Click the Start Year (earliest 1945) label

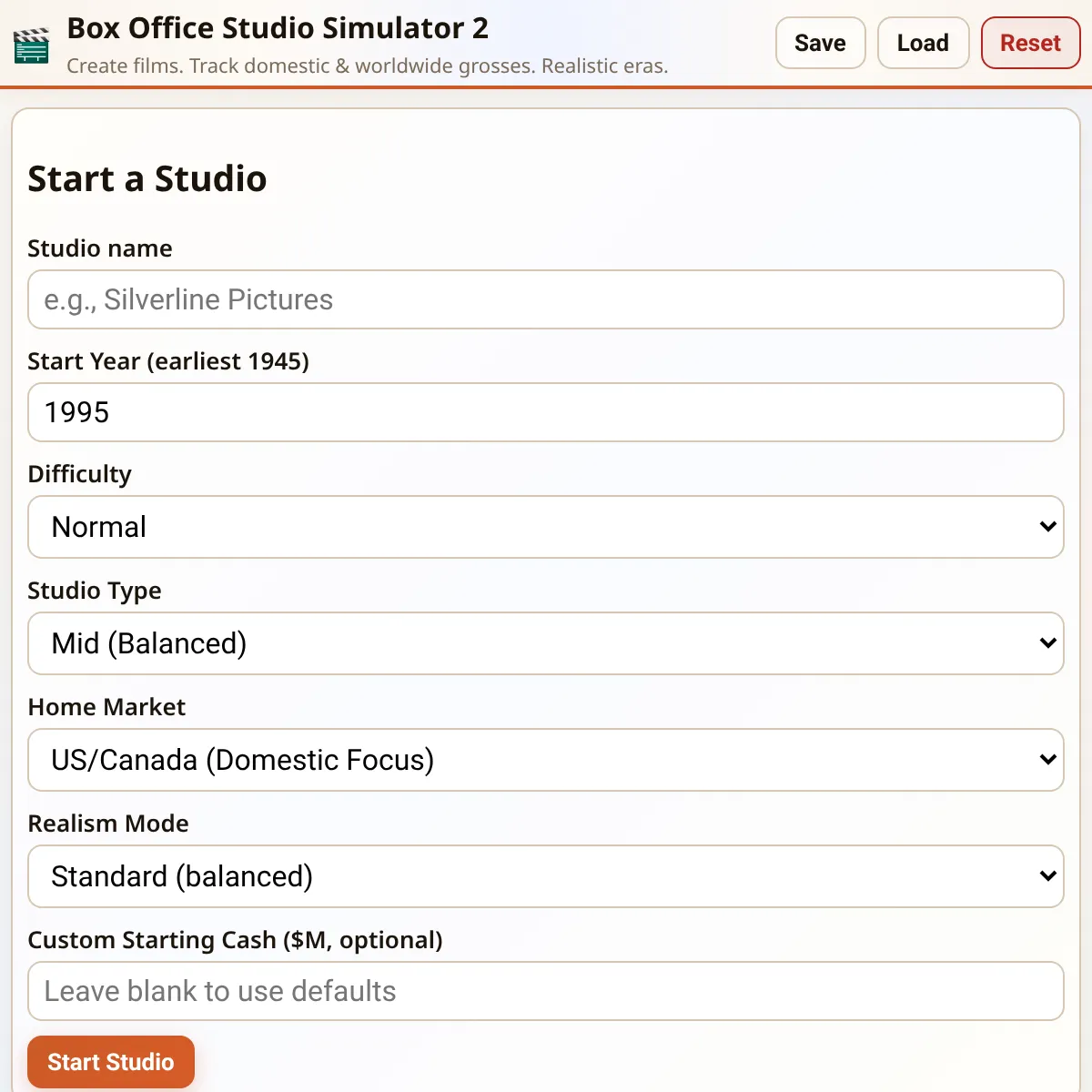[168, 361]
